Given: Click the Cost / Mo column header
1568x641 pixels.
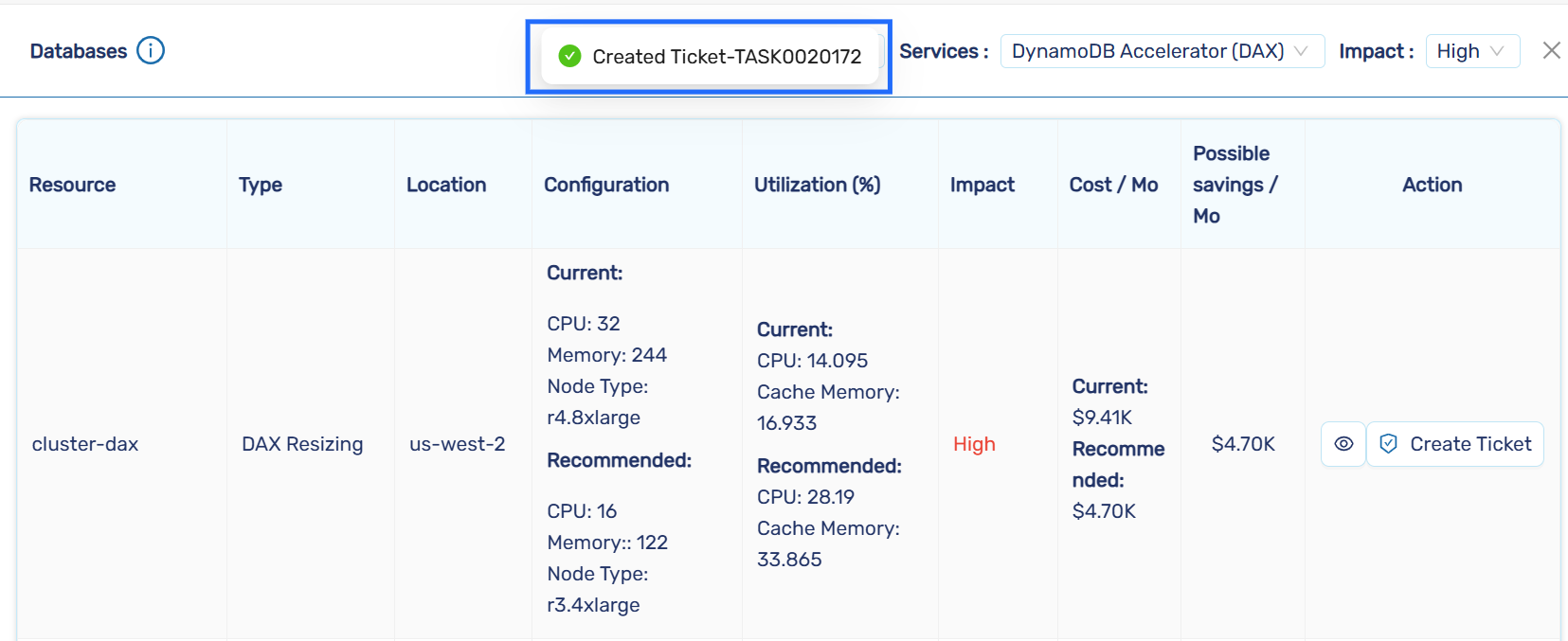Looking at the screenshot, I should [1113, 185].
